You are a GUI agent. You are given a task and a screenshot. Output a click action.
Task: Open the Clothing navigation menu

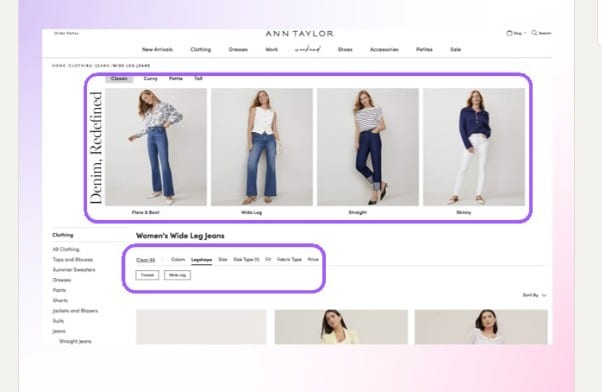[201, 50]
